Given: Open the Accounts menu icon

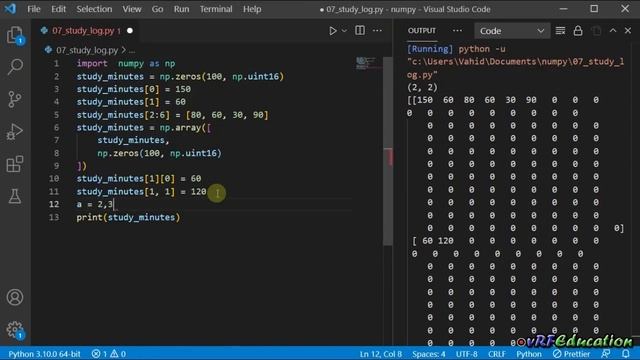Looking at the screenshot, I should [15, 297].
